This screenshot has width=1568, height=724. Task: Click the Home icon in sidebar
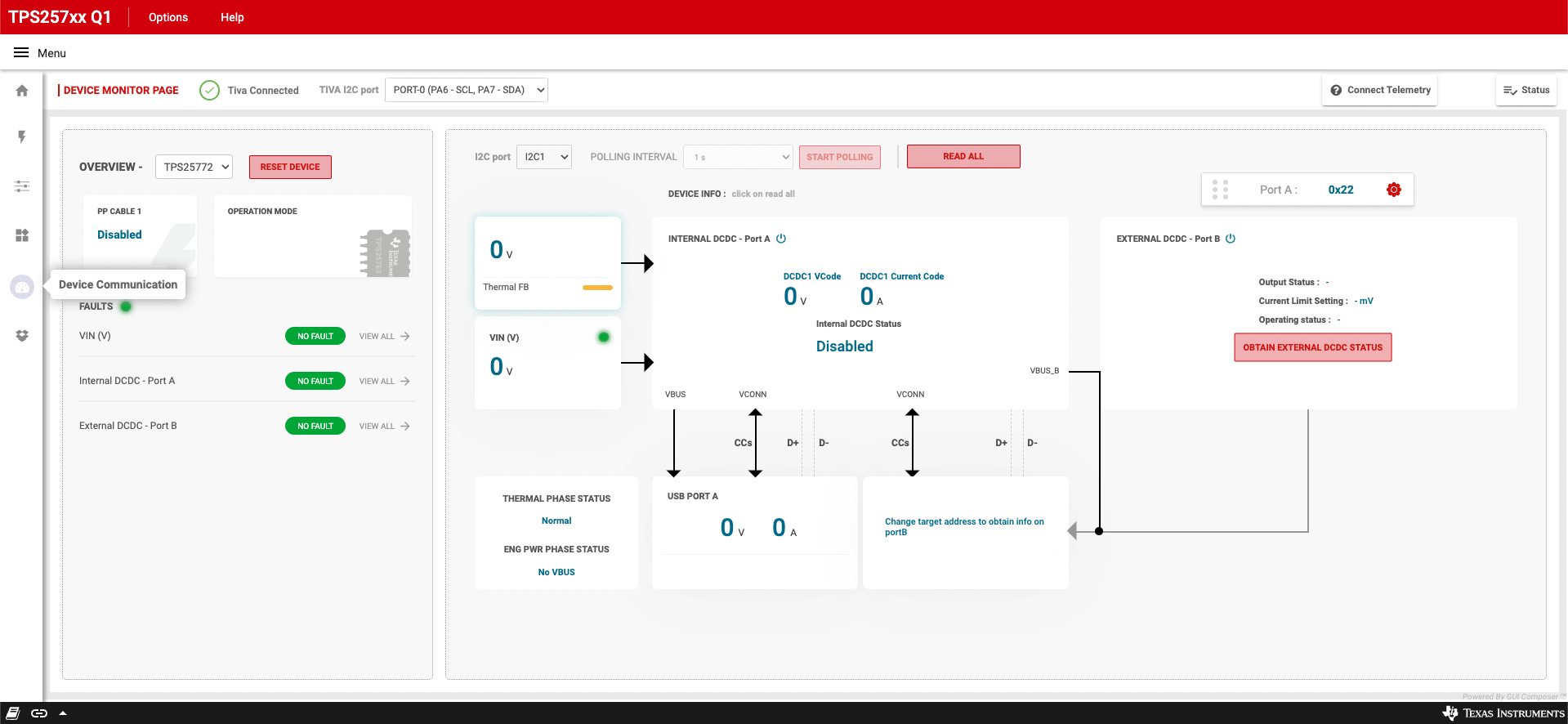22,91
